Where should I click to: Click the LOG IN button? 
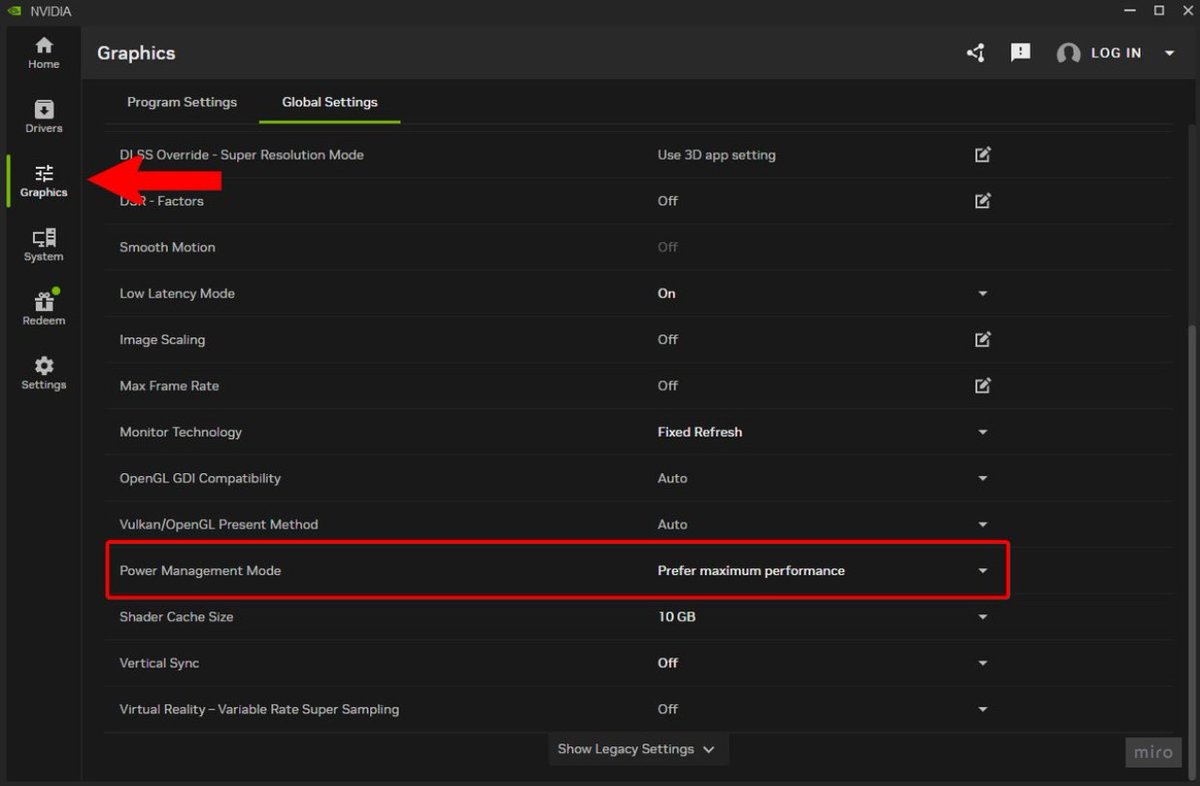(x=1116, y=53)
